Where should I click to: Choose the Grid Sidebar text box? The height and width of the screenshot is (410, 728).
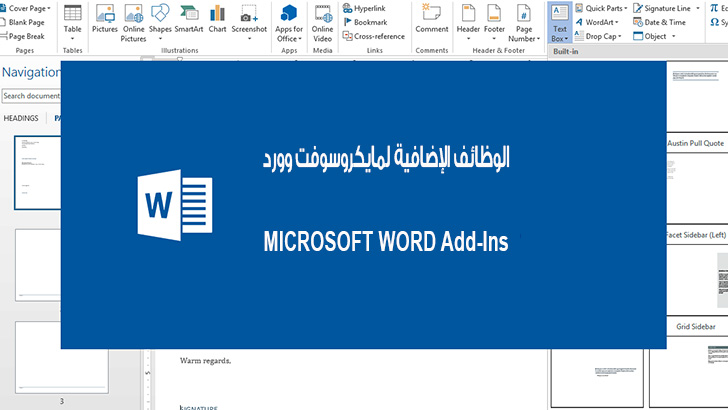pos(696,326)
